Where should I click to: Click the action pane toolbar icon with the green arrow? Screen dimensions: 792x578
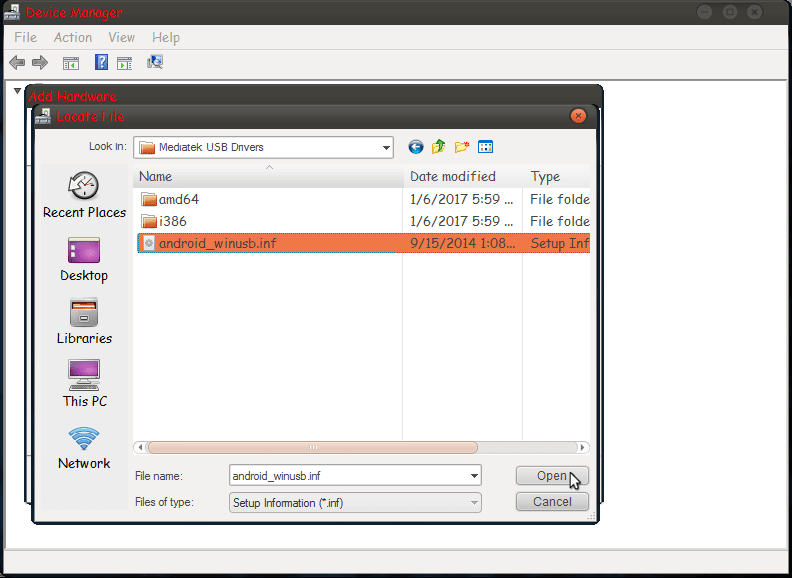click(x=124, y=63)
